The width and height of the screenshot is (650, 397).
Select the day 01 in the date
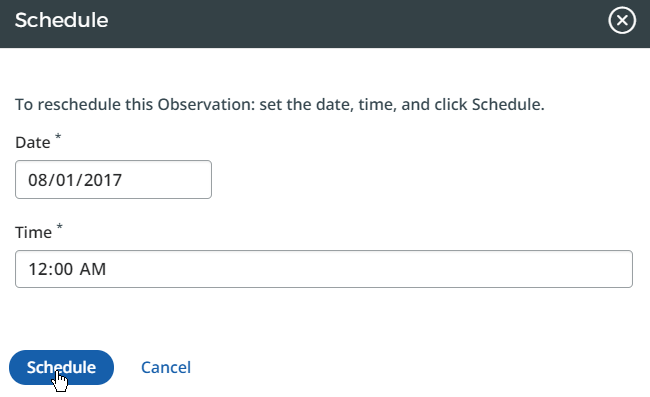pyautogui.click(x=65, y=180)
